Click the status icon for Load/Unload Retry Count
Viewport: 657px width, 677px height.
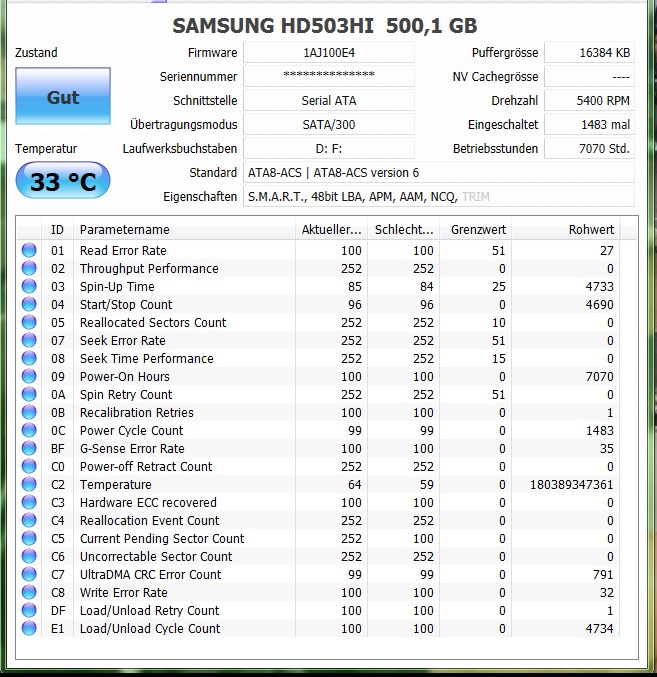[29, 610]
